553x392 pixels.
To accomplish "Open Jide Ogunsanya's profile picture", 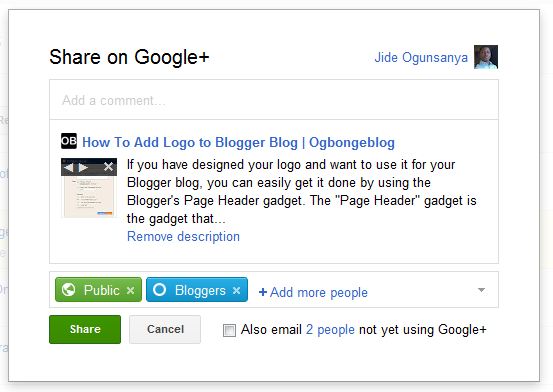I will click(486, 57).
